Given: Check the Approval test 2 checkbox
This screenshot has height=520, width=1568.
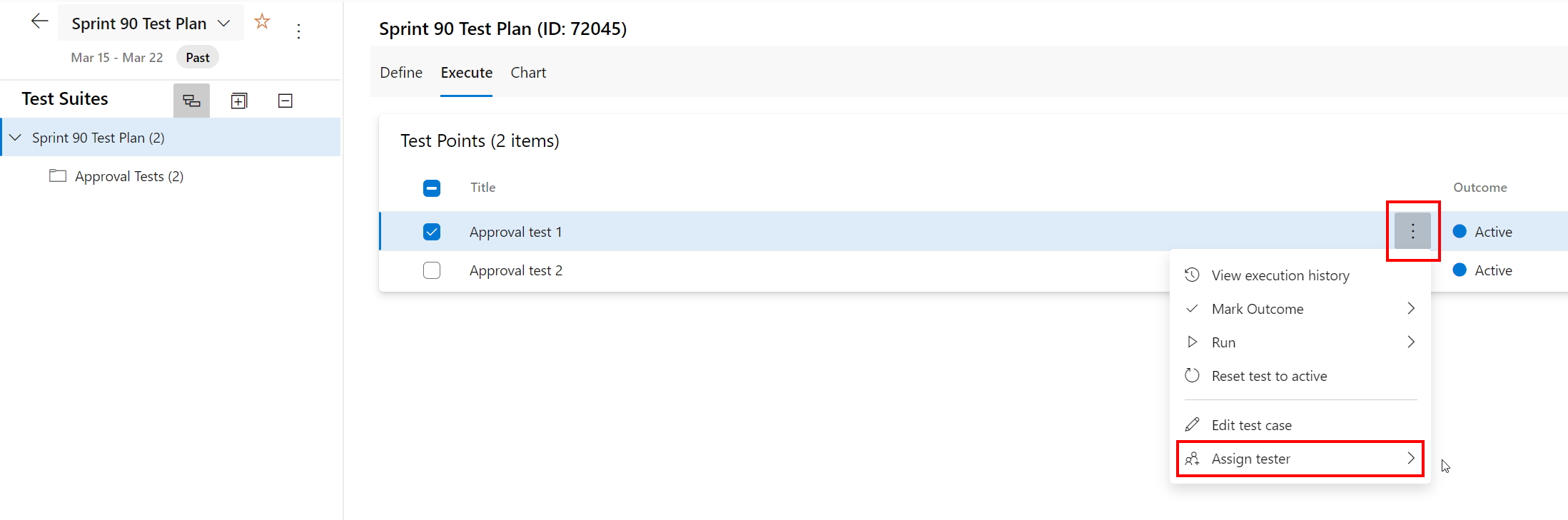Looking at the screenshot, I should point(432,270).
